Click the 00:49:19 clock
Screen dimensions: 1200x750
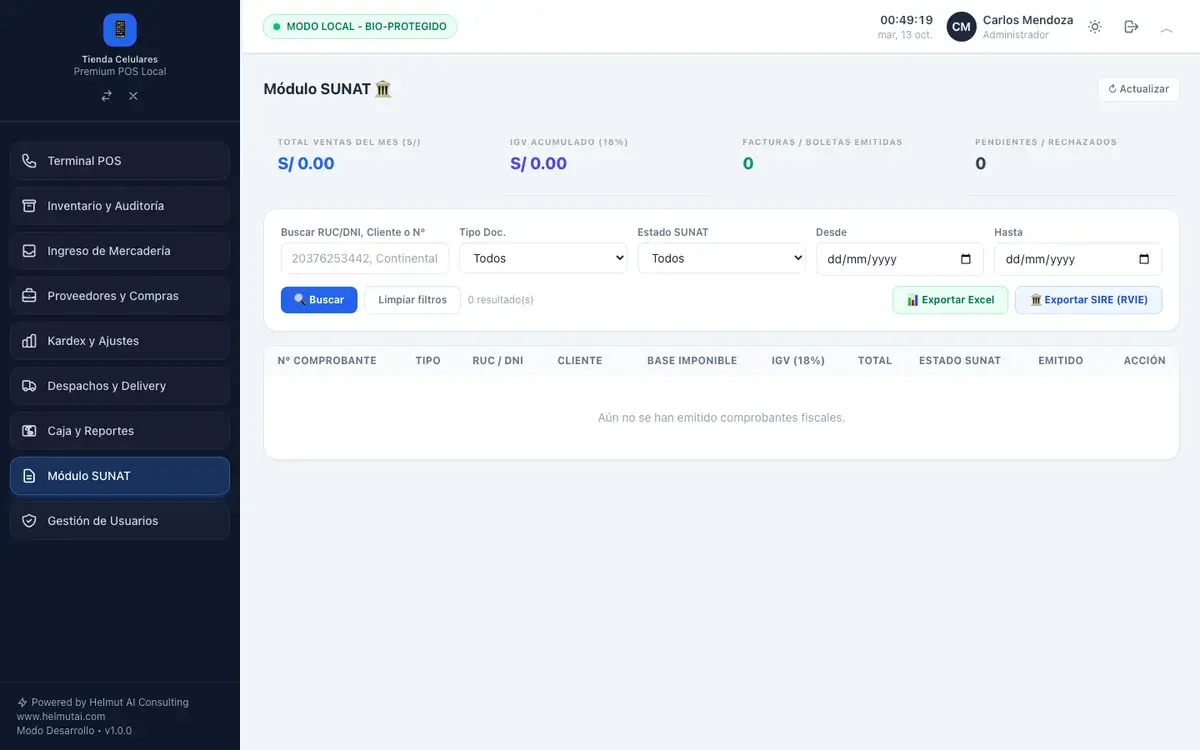(906, 20)
